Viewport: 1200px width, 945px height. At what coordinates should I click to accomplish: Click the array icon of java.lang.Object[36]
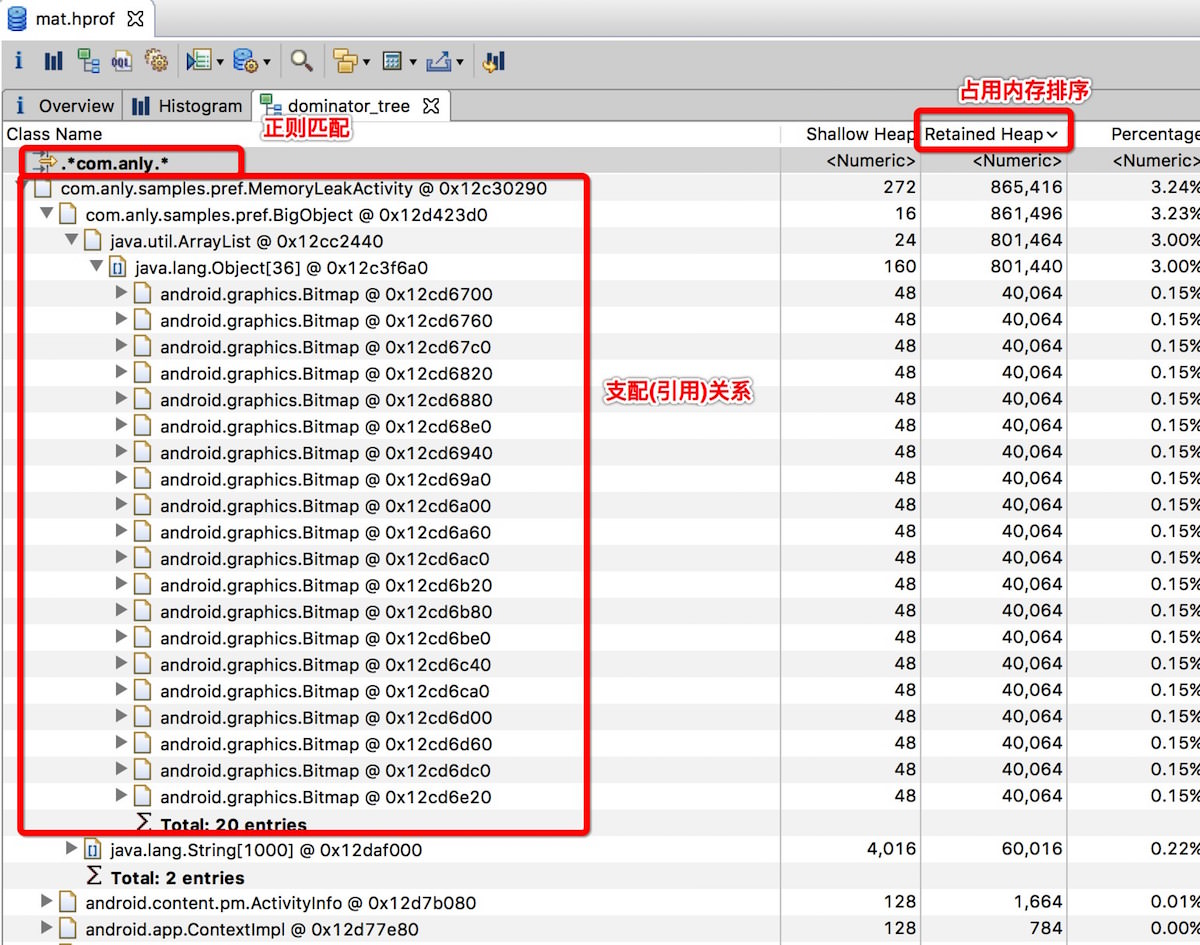point(117,267)
